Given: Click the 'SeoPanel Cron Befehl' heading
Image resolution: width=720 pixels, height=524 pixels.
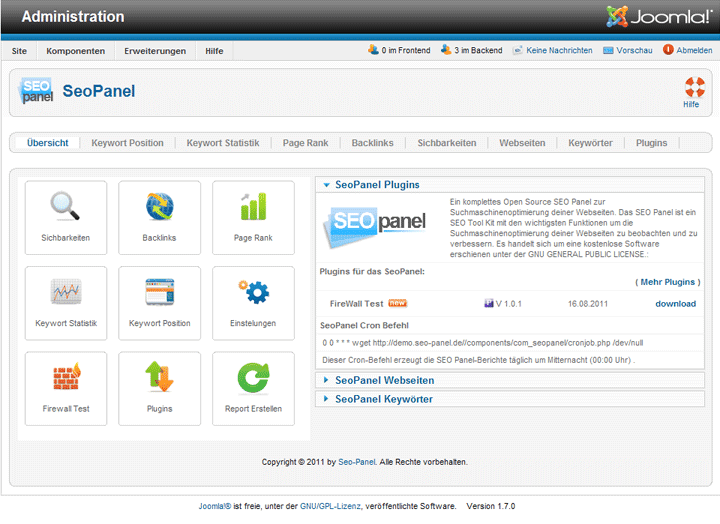Looking at the screenshot, I should (x=365, y=325).
